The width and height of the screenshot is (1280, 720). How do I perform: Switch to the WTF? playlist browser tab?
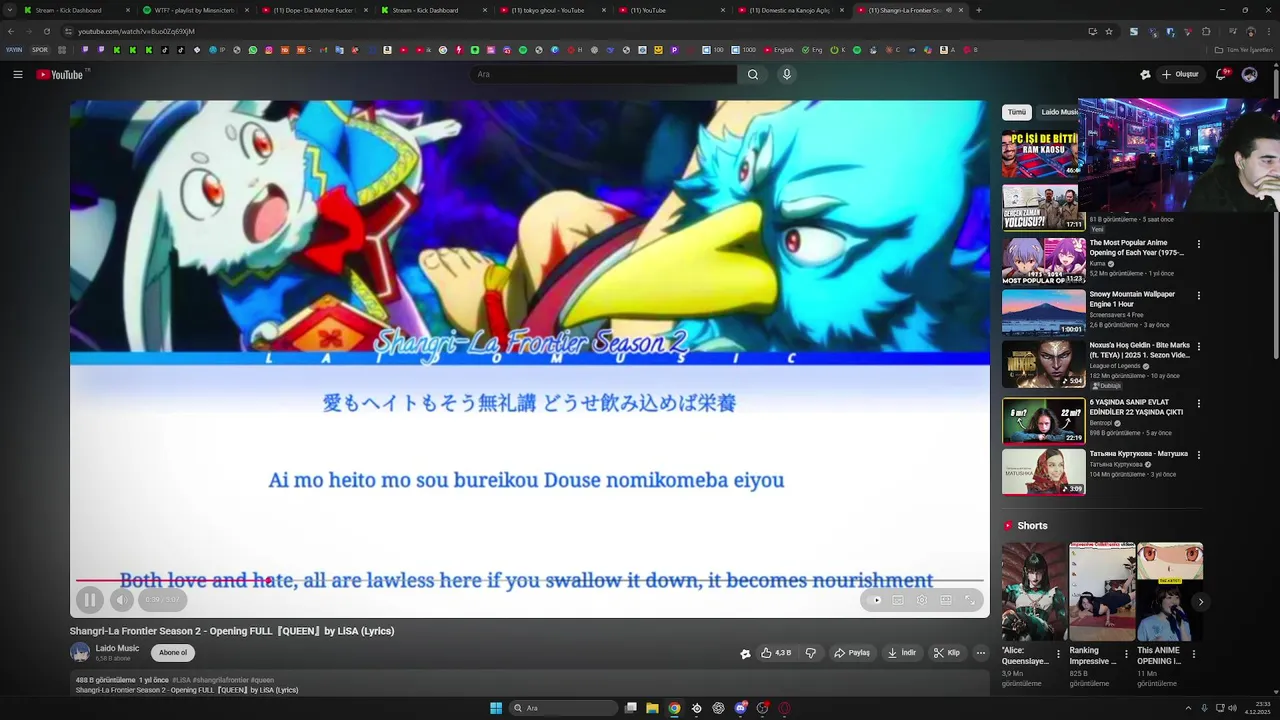195,10
